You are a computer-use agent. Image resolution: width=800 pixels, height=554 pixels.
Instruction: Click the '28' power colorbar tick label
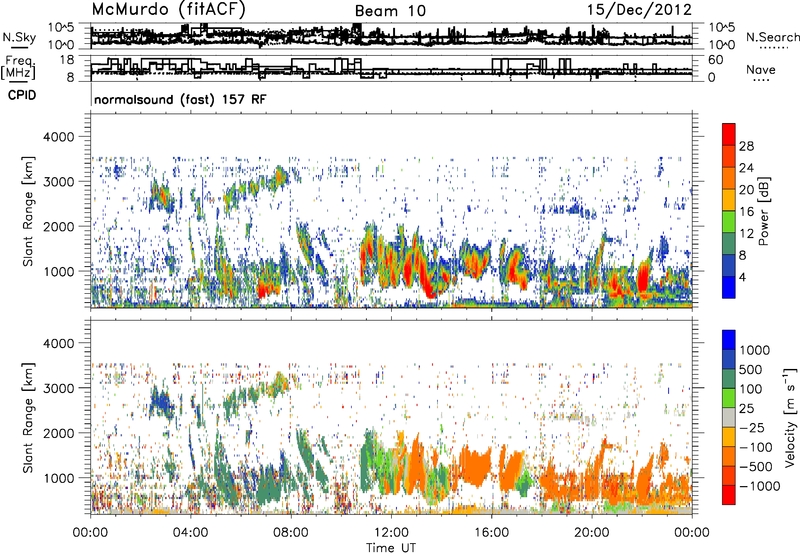[x=746, y=146]
